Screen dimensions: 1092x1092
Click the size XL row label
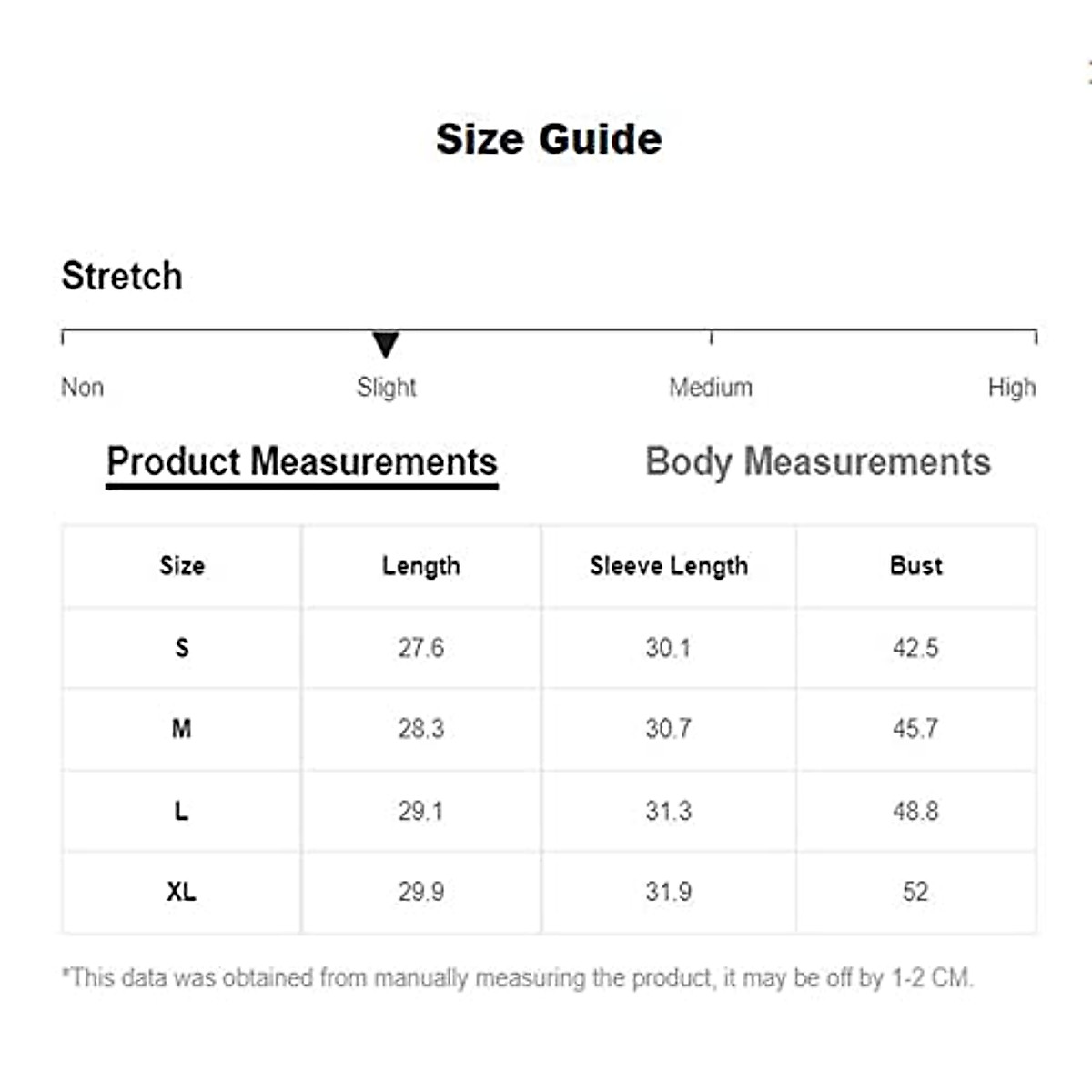(x=182, y=892)
